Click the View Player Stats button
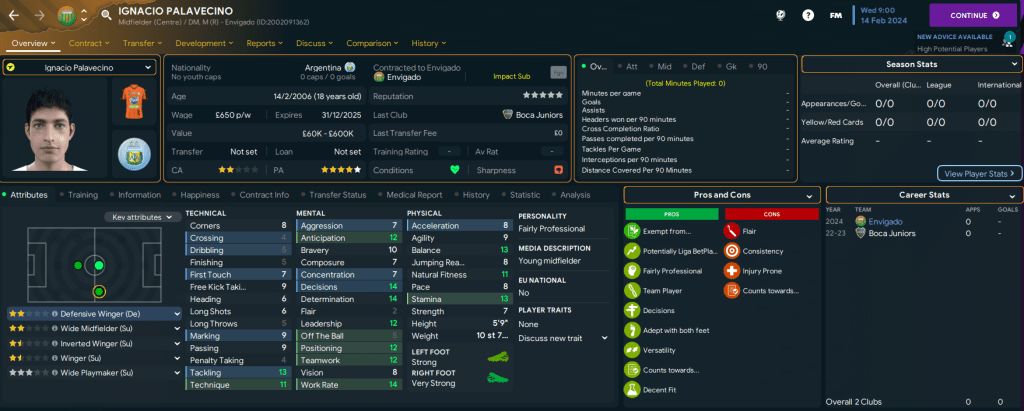Screen dimensions: 1024x411 click(x=979, y=173)
